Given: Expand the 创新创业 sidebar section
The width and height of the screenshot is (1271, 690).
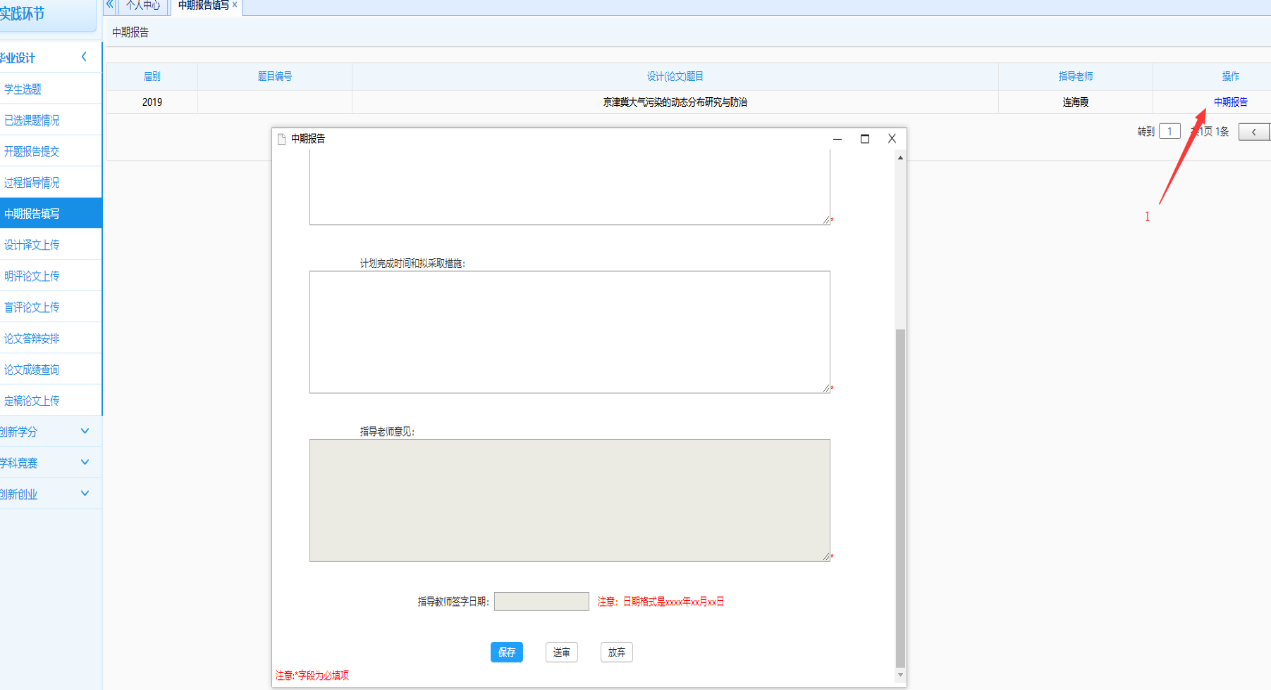Looking at the screenshot, I should [84, 493].
